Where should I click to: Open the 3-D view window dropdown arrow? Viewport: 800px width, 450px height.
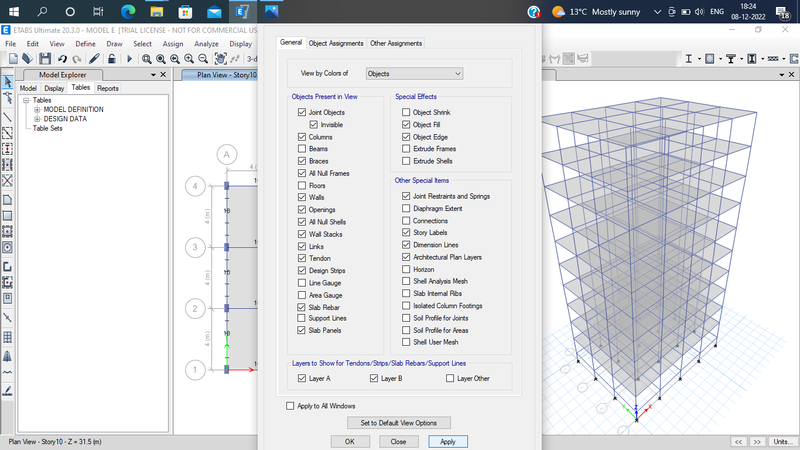pos(782,74)
